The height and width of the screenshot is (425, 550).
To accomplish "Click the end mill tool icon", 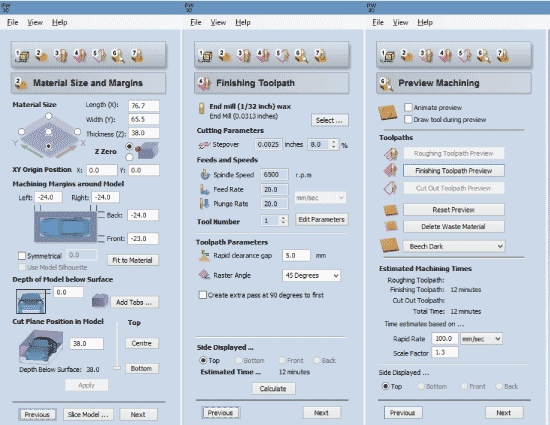I will (x=202, y=108).
